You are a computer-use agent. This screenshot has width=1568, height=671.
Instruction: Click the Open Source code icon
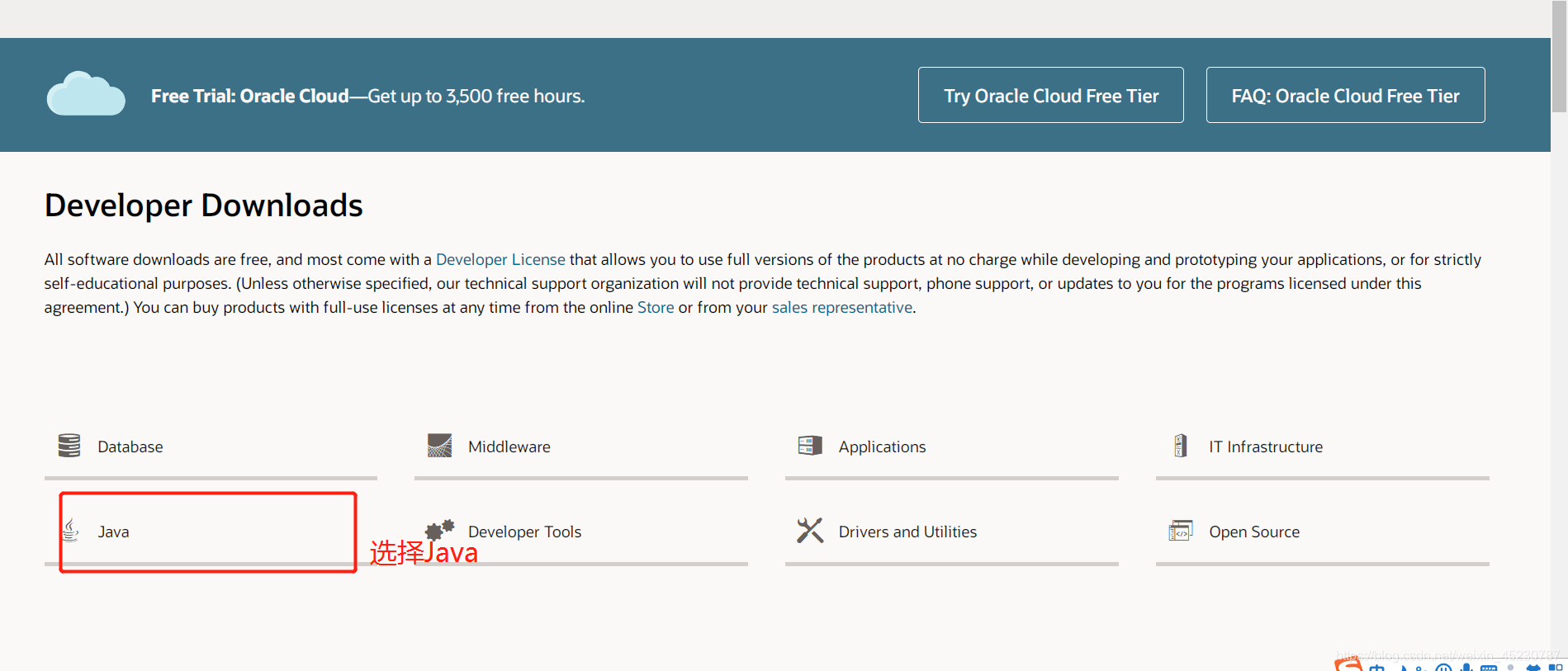click(1181, 530)
